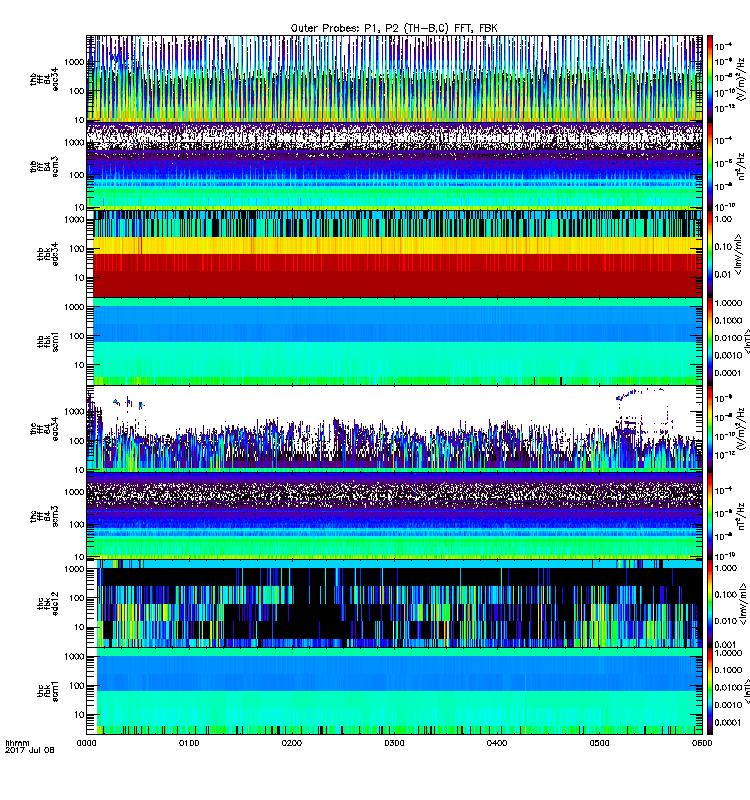
Task: Select the thb fff 64 eac34 panel label
Action: click(x=44, y=79)
